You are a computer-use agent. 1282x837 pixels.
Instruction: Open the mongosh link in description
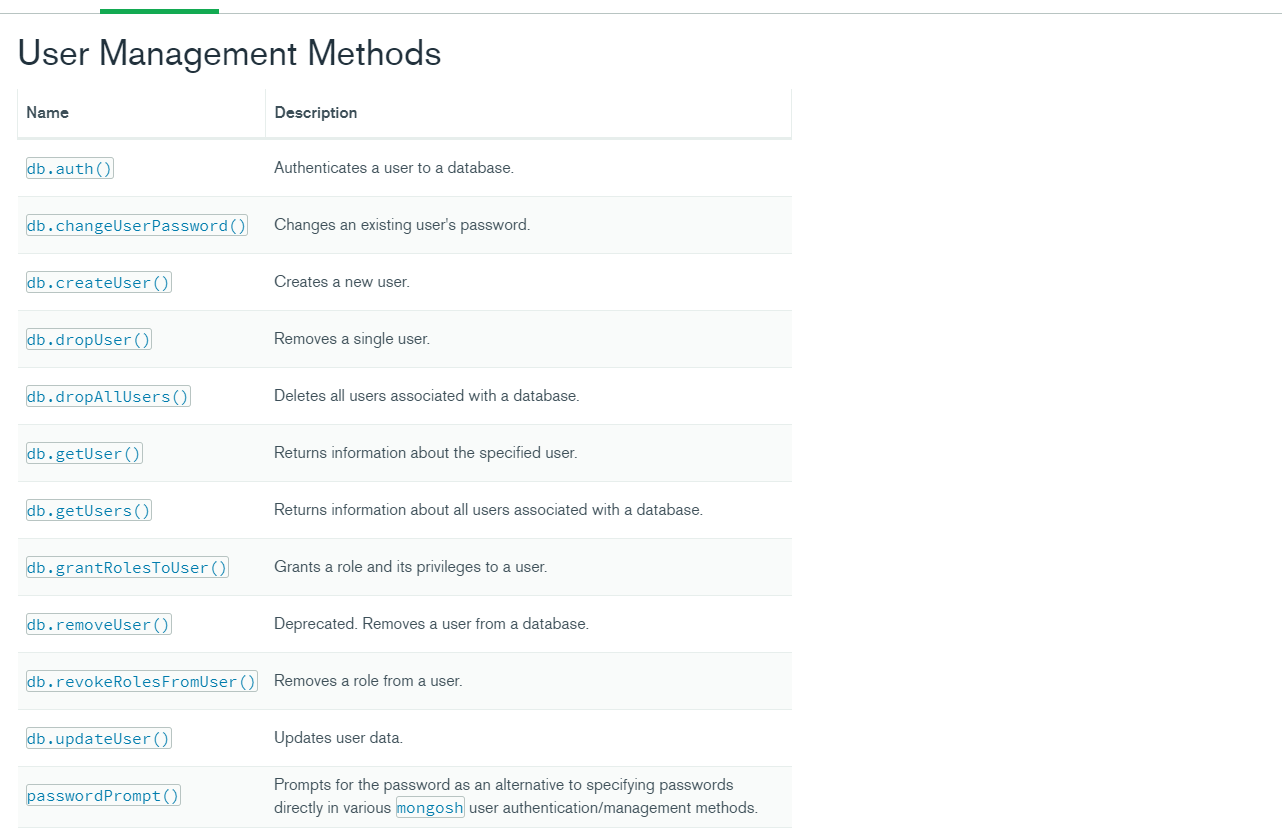click(430, 808)
